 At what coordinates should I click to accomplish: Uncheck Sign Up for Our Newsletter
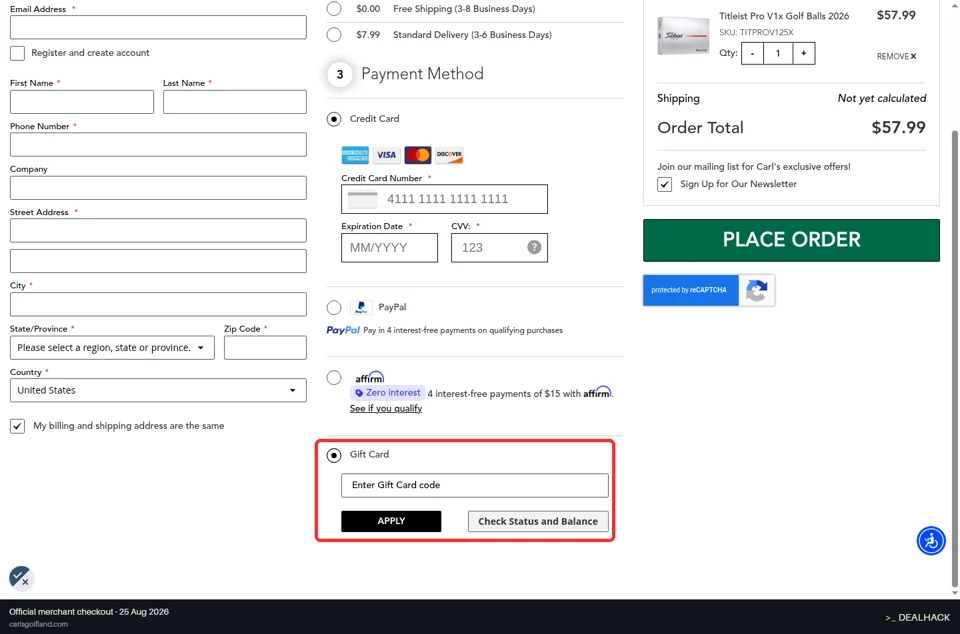(x=664, y=184)
